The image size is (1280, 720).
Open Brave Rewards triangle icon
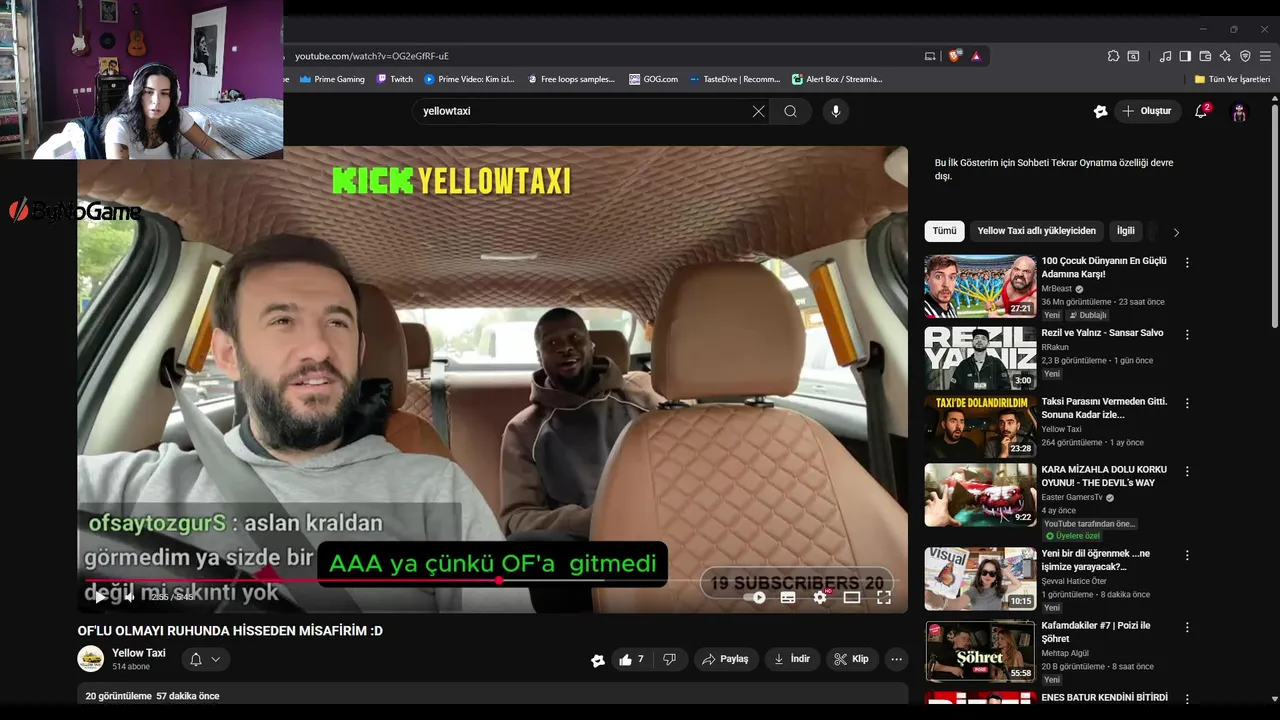tap(976, 56)
